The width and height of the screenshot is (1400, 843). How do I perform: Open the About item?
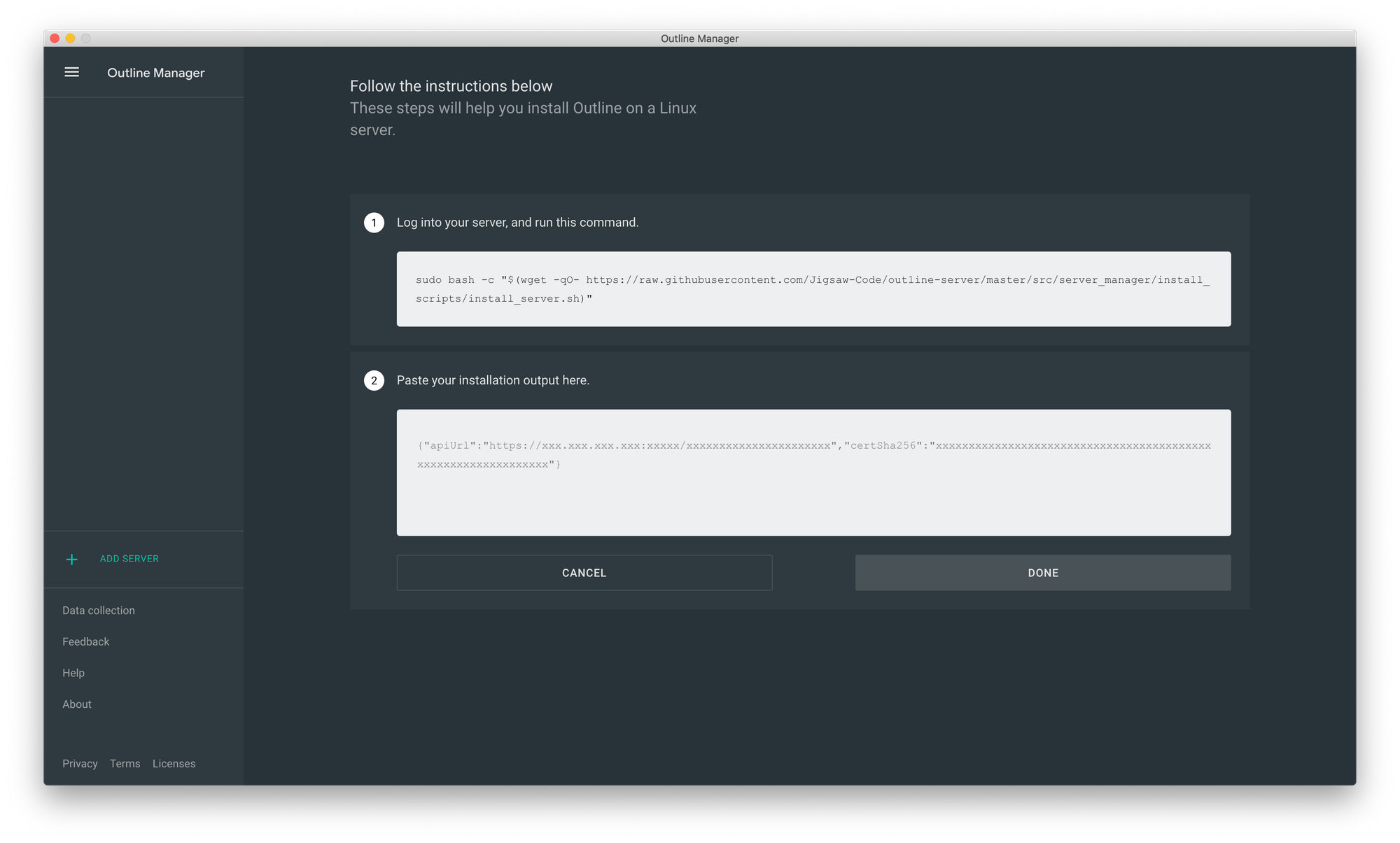(77, 704)
